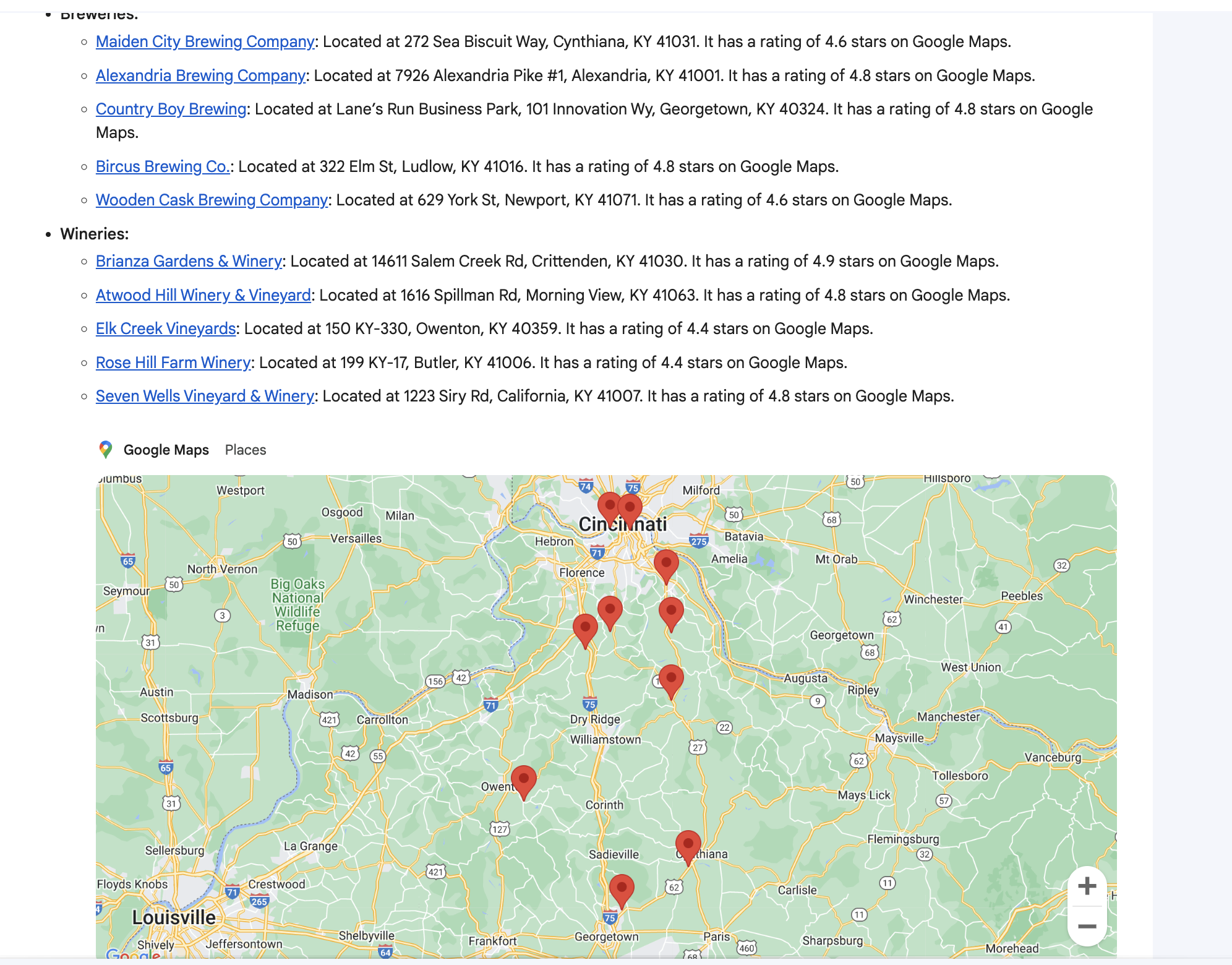Click the map zoom out minus button
Image resolution: width=1232 pixels, height=965 pixels.
(x=1087, y=926)
